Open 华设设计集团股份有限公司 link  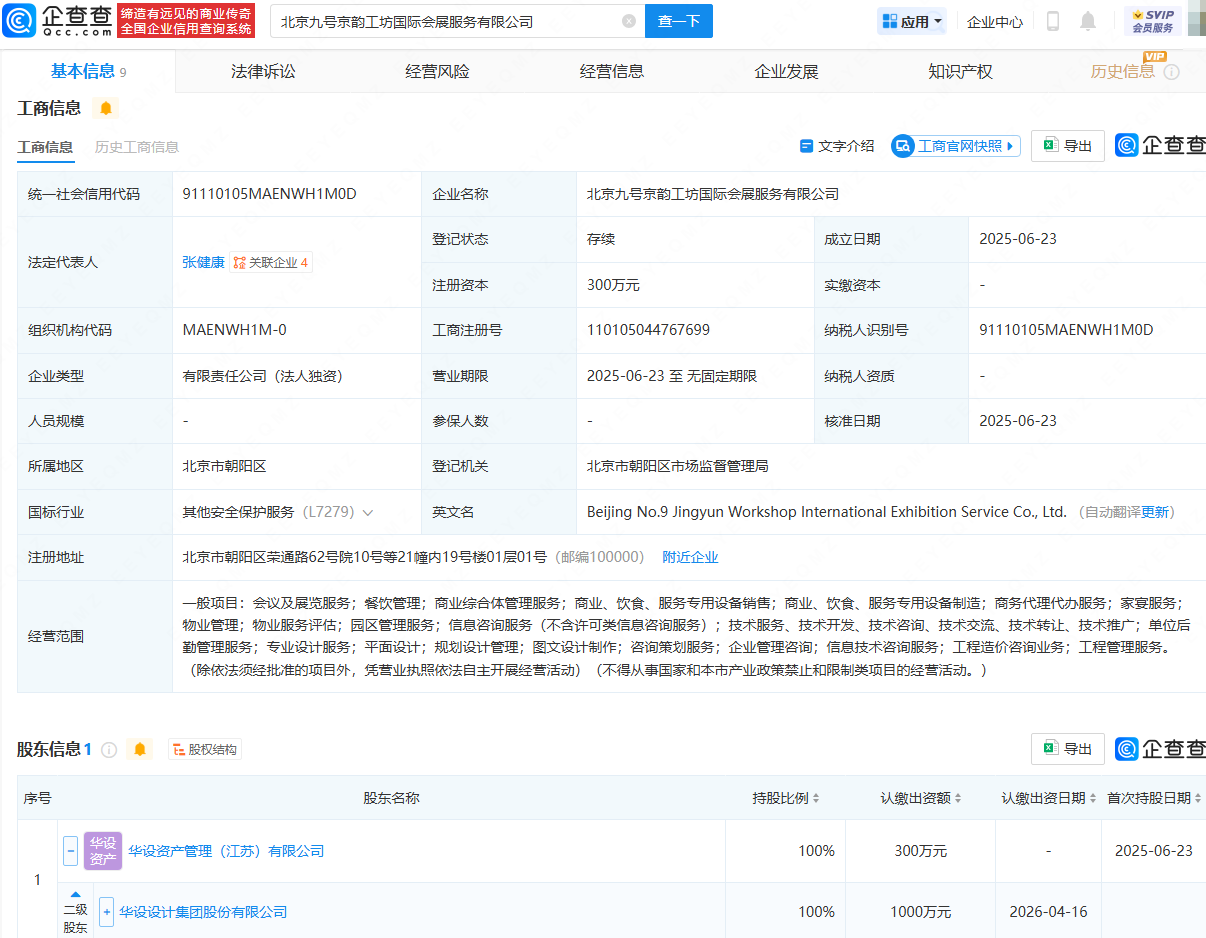tap(203, 912)
